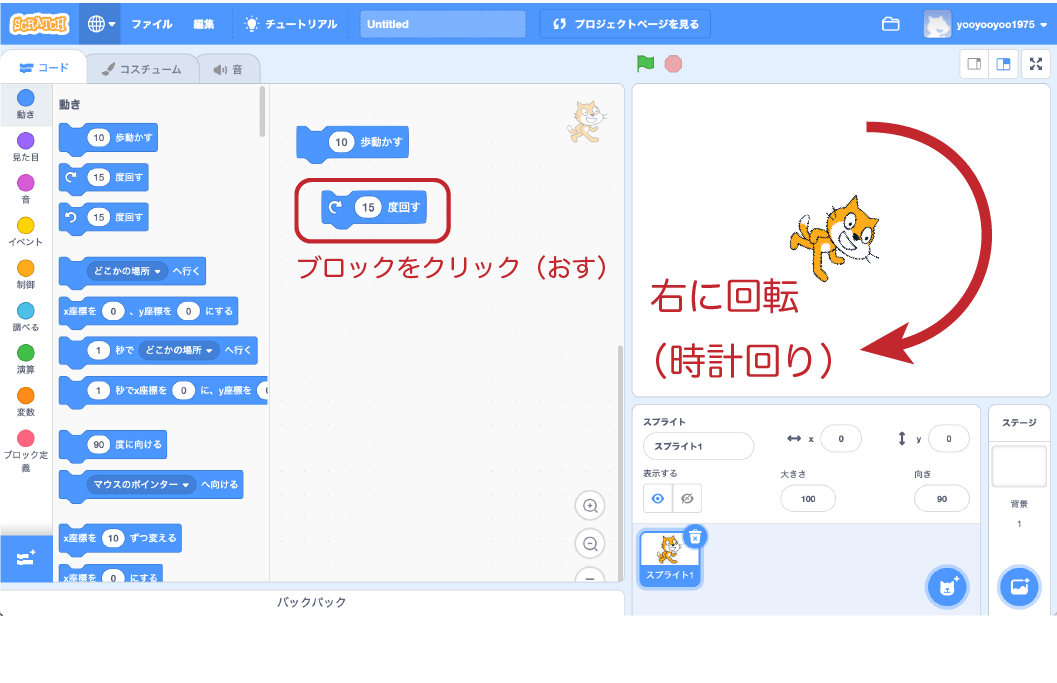
Task: Click the ステージ panel heading
Action: click(x=1019, y=423)
